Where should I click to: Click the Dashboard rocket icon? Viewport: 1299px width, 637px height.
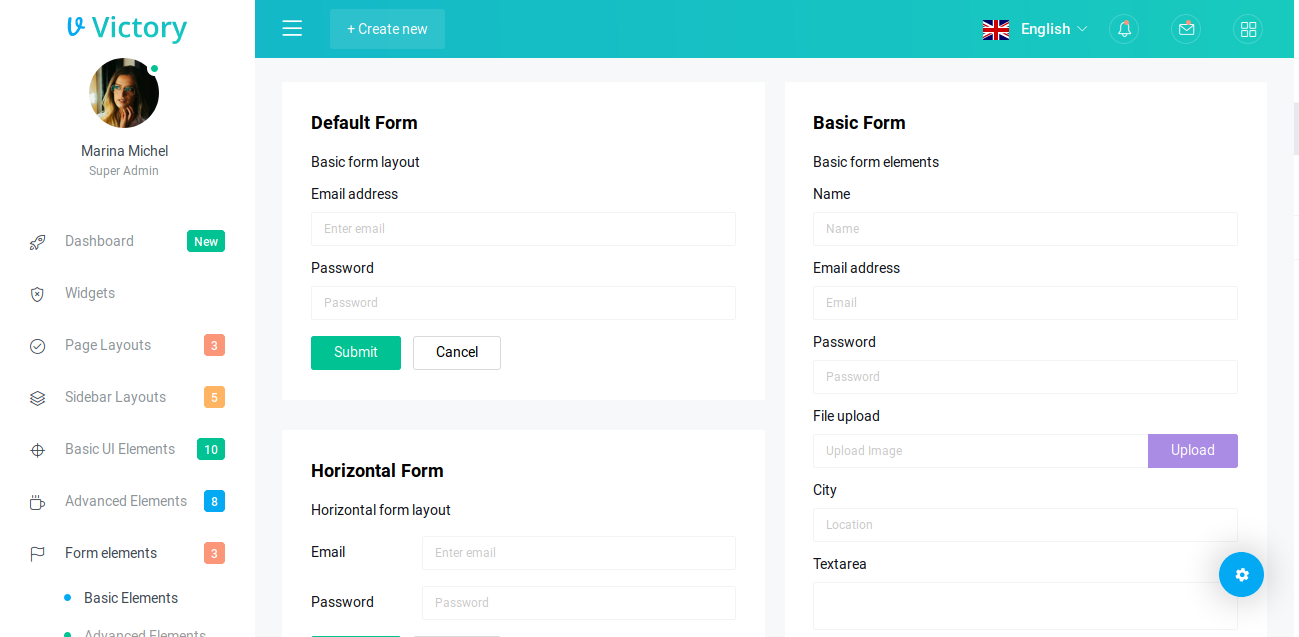point(38,242)
